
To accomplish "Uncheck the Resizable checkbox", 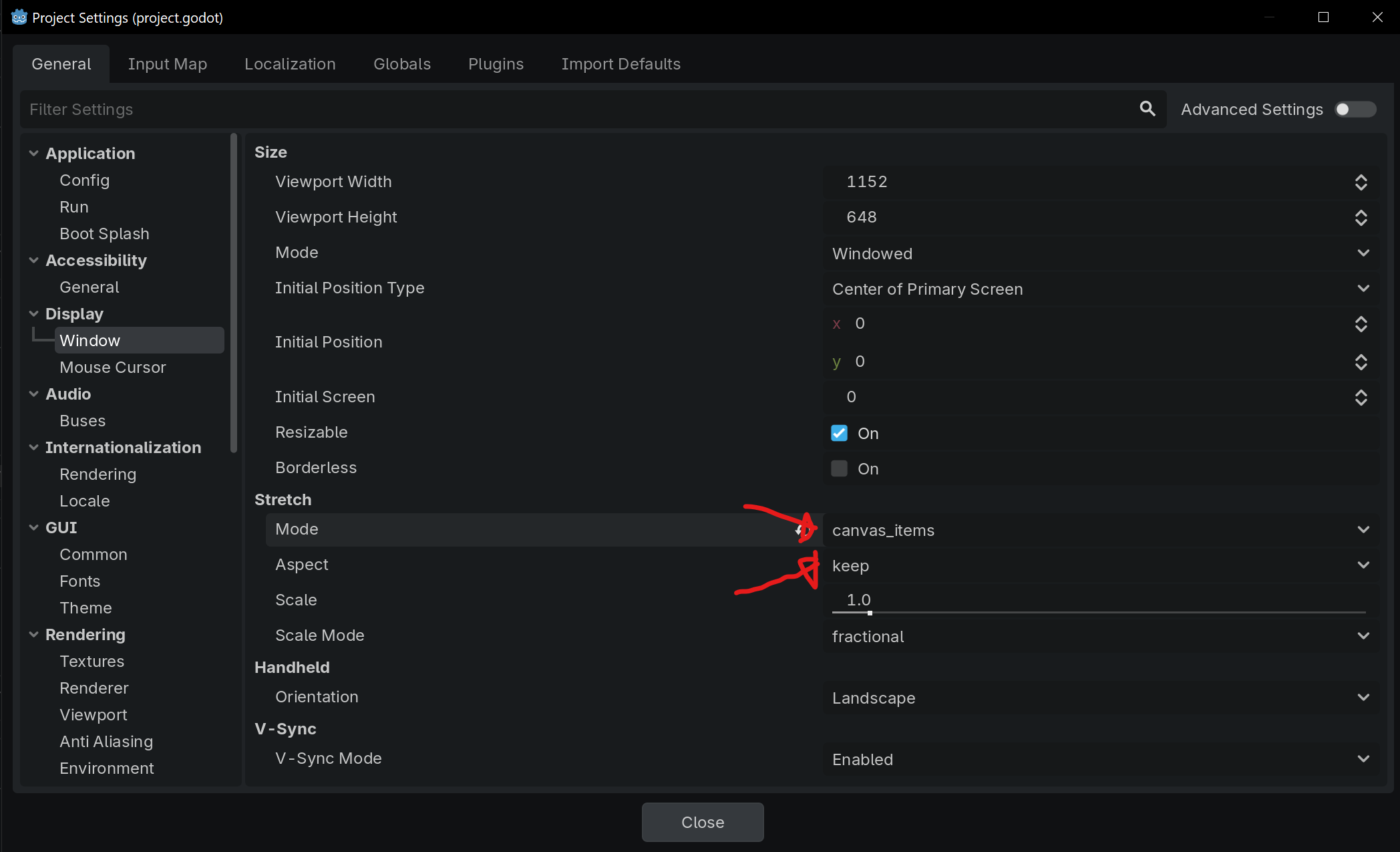I will (839, 433).
